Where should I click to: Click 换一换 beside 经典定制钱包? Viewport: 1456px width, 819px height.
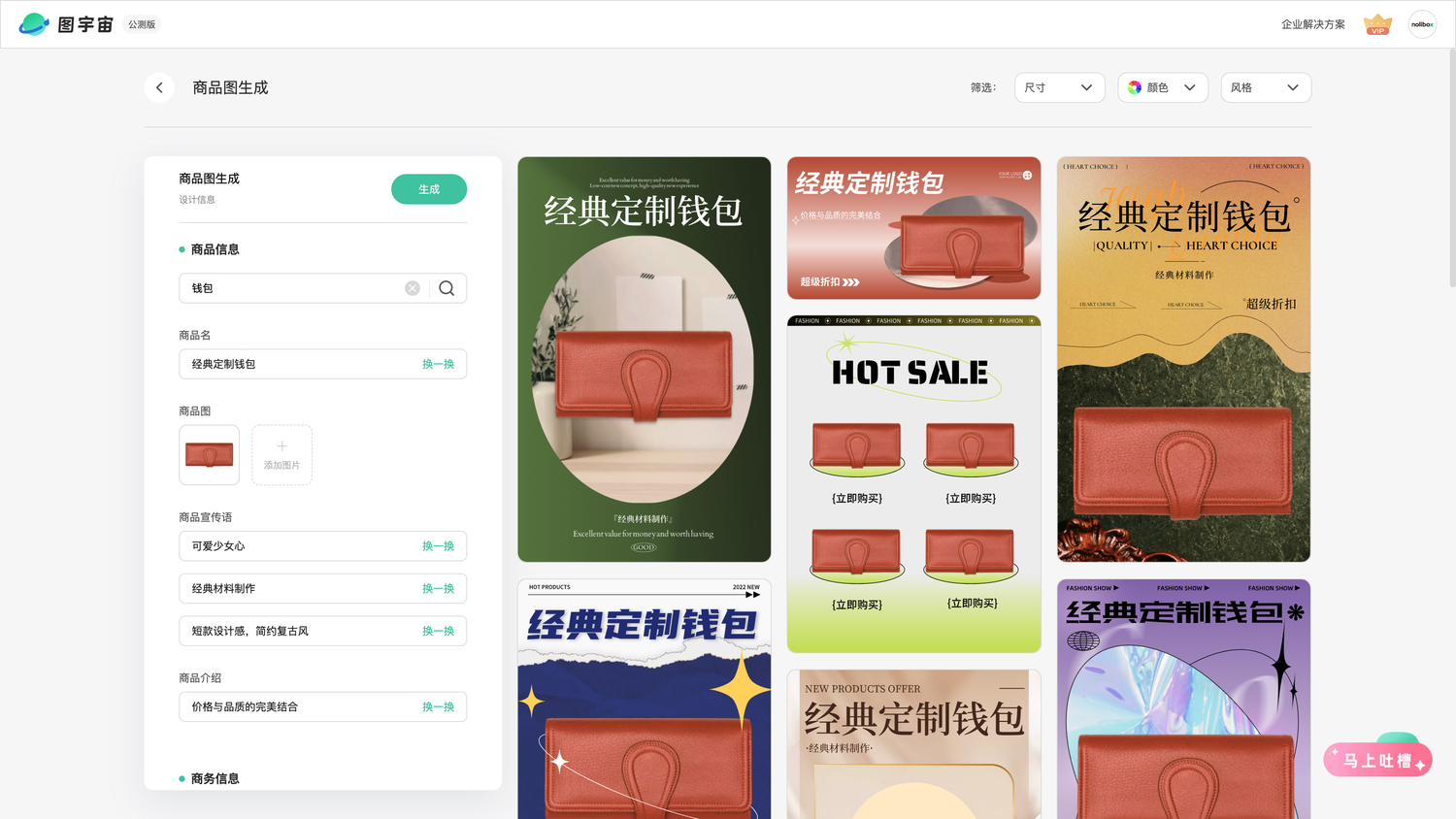(438, 364)
